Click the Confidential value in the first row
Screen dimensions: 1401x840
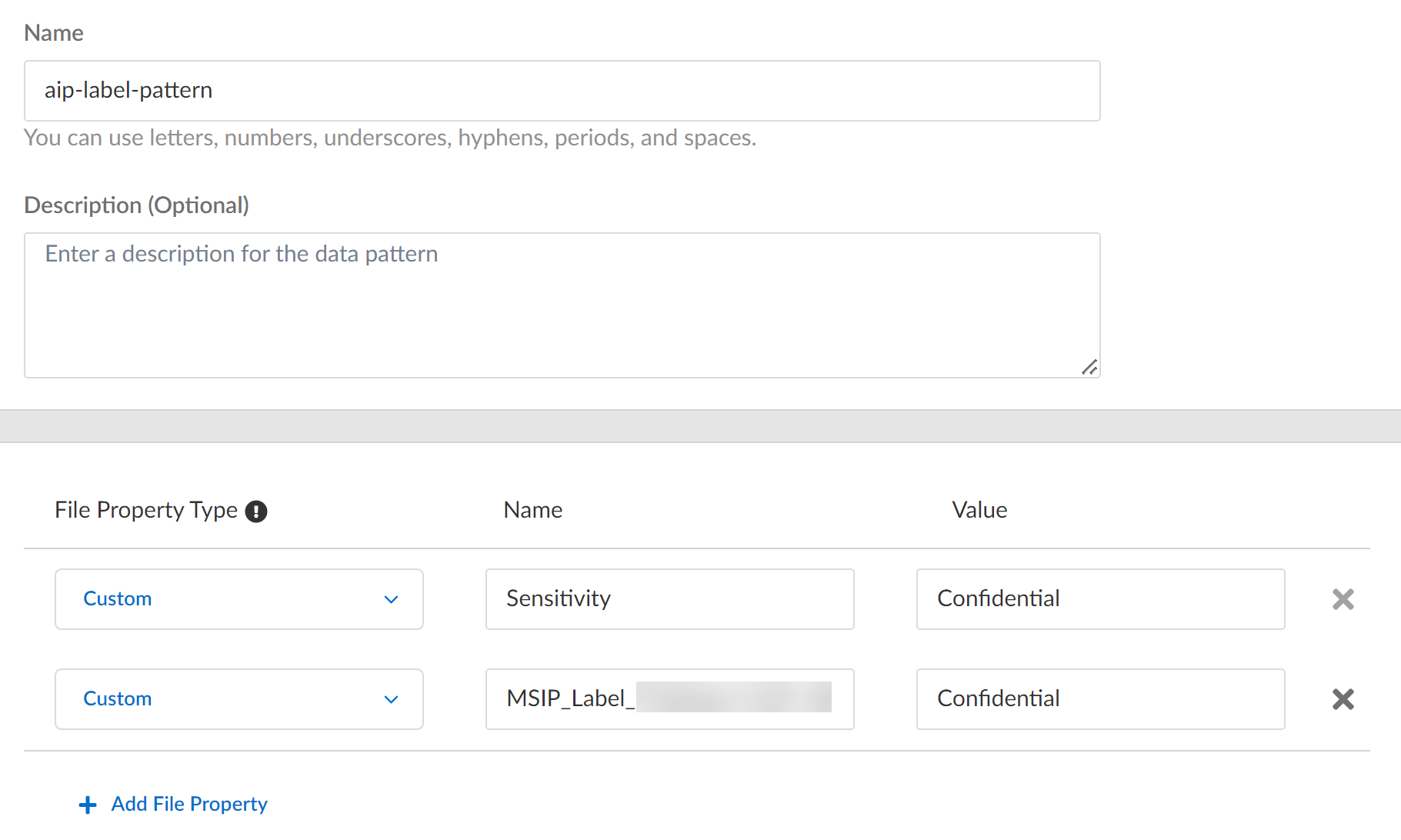[1100, 599]
